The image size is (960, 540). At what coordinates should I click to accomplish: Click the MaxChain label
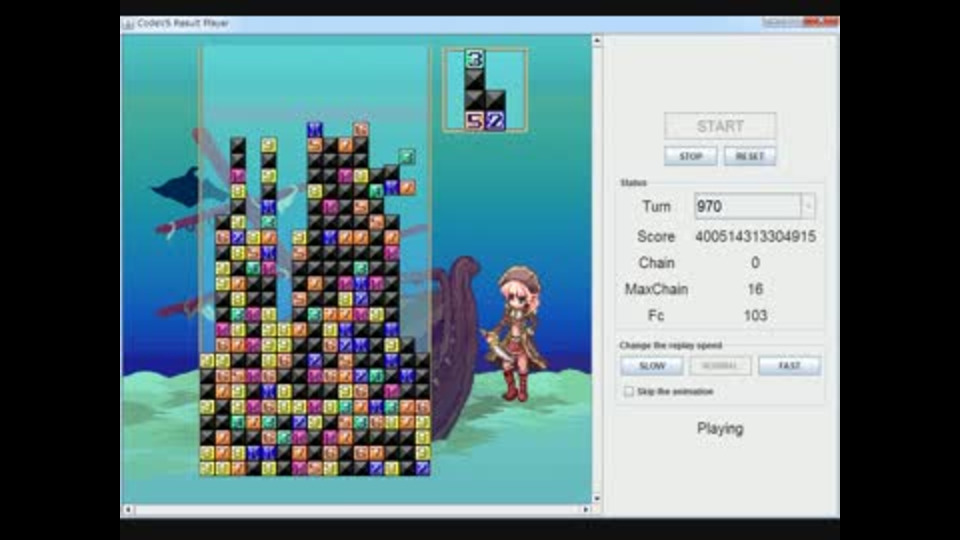pyautogui.click(x=656, y=289)
